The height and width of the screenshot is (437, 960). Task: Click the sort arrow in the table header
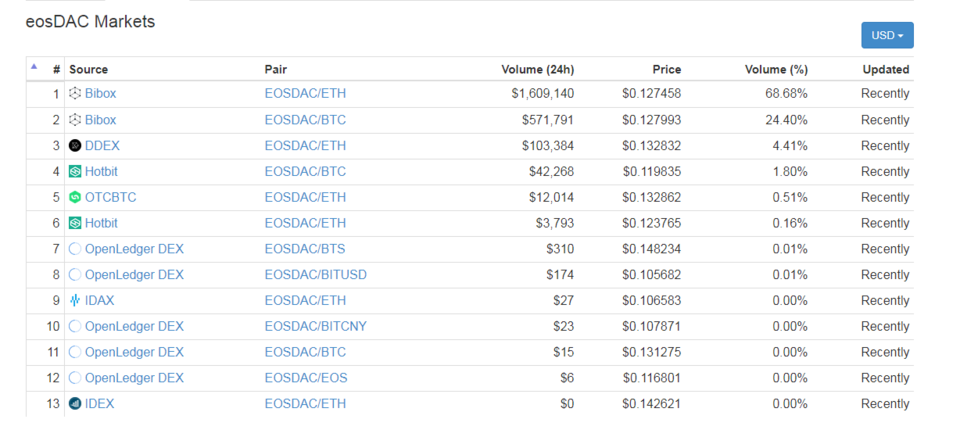34,68
